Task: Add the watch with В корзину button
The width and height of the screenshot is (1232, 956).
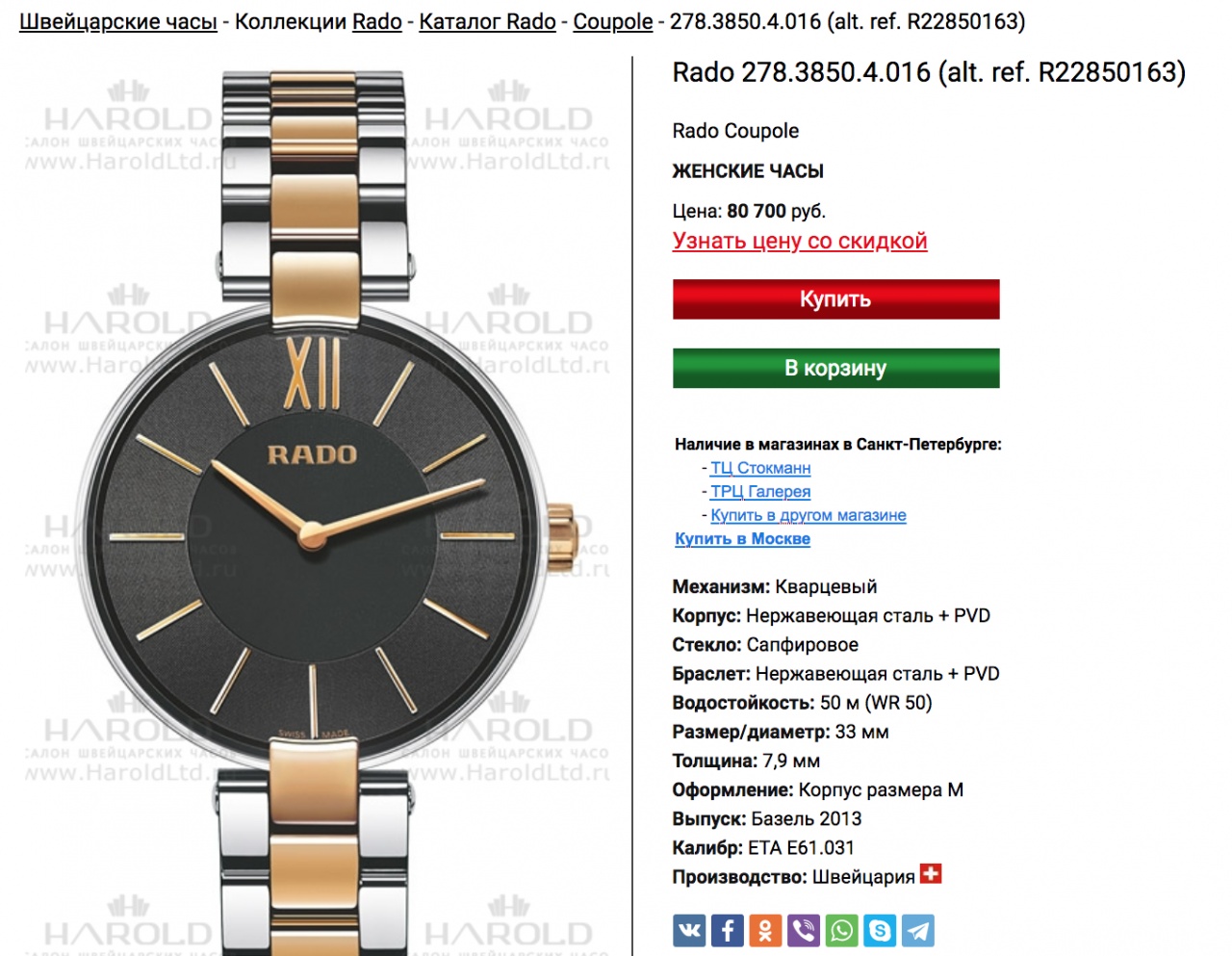Action: tap(835, 368)
